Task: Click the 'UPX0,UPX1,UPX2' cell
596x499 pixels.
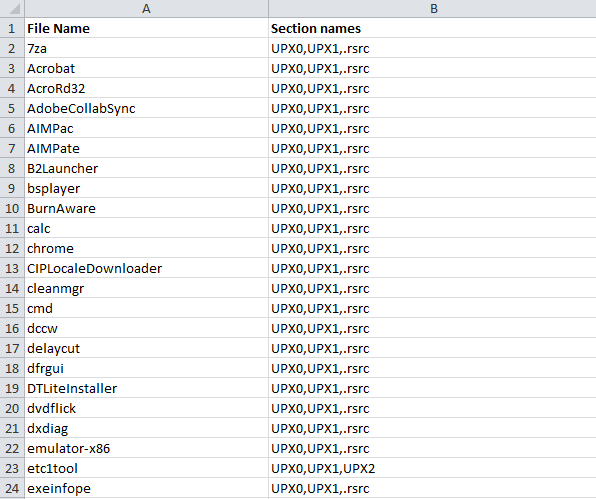Action: 432,468
